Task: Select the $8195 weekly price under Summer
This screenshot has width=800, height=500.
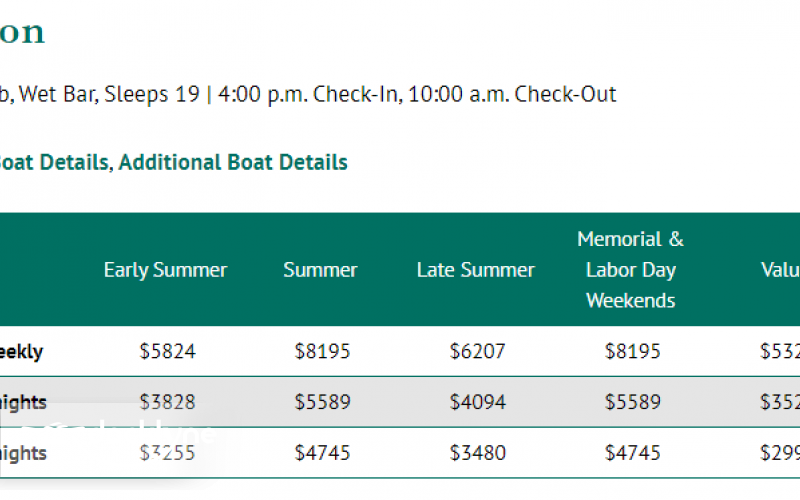Action: (x=322, y=352)
